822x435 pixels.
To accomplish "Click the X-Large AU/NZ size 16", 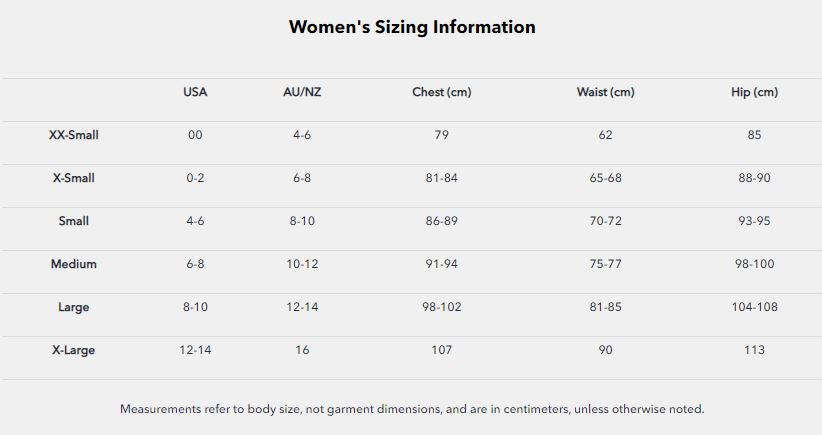I will point(302,350).
